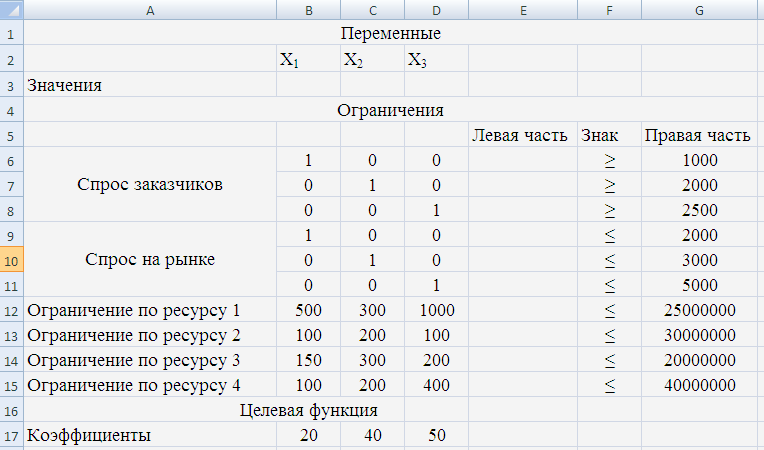
Task: Select merged cell 'Спрос заказчиков'
Action: 150,185
